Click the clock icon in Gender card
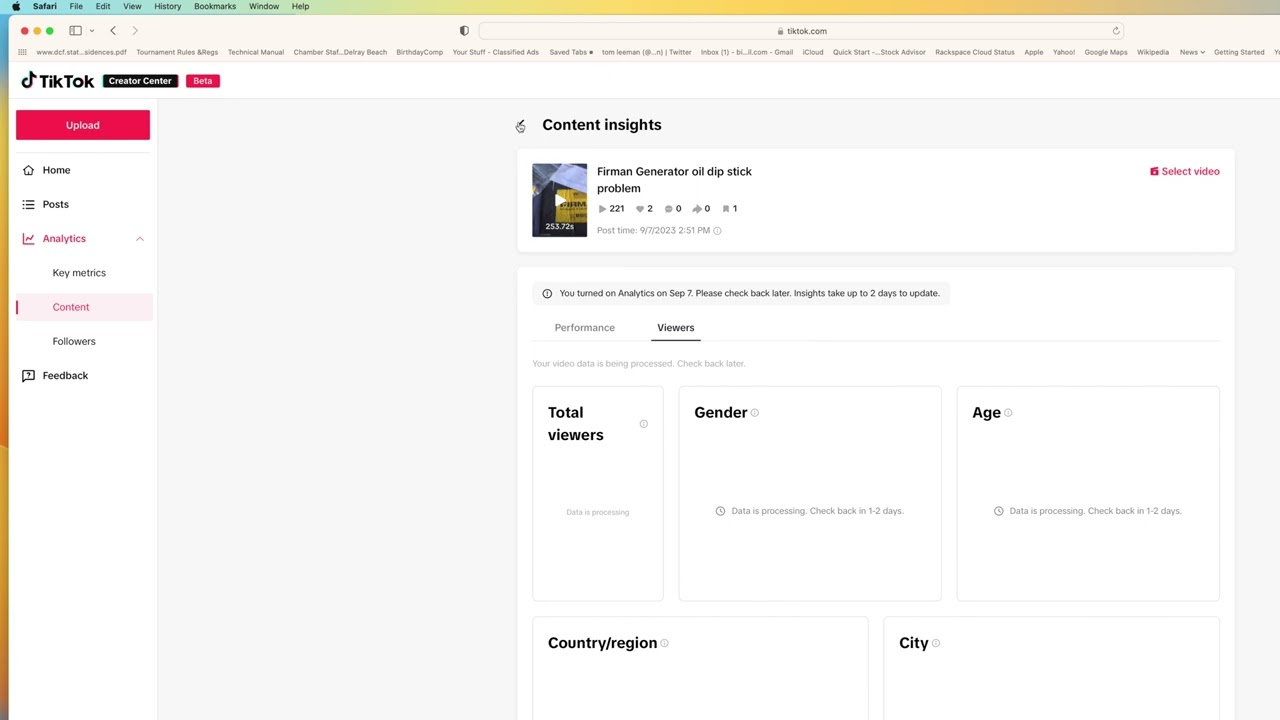This screenshot has height=720, width=1280. point(720,511)
